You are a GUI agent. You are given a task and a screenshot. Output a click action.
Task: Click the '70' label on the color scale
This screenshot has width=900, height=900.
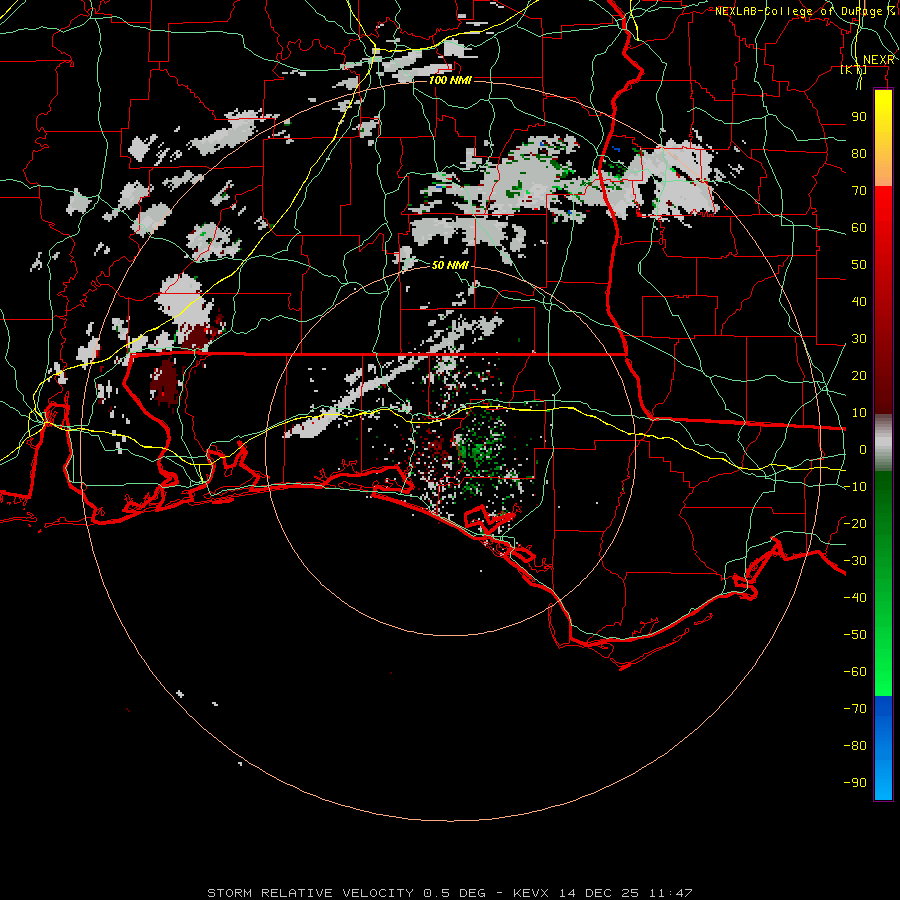[859, 191]
